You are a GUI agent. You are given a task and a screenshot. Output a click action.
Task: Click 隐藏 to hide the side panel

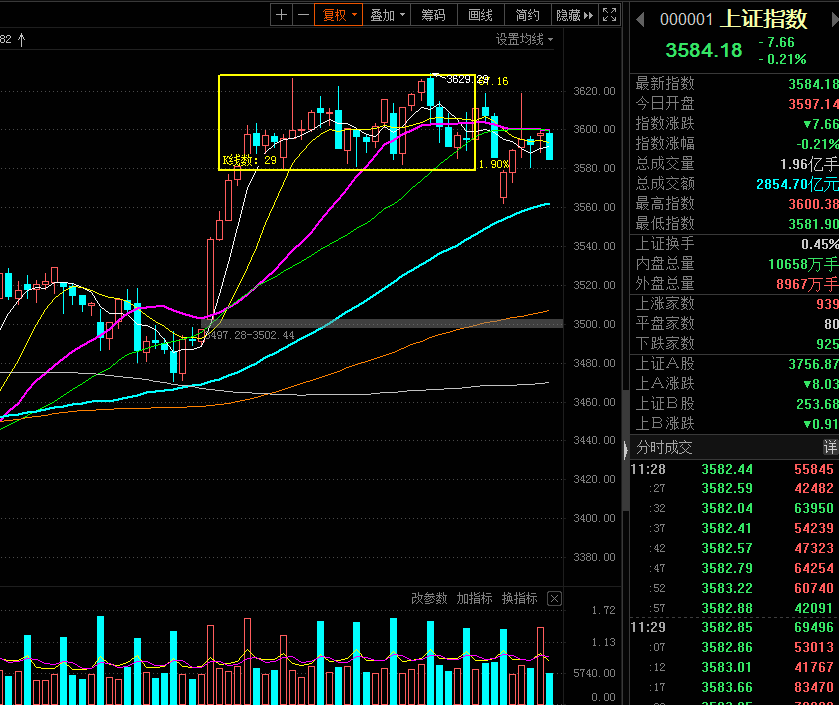pos(574,15)
